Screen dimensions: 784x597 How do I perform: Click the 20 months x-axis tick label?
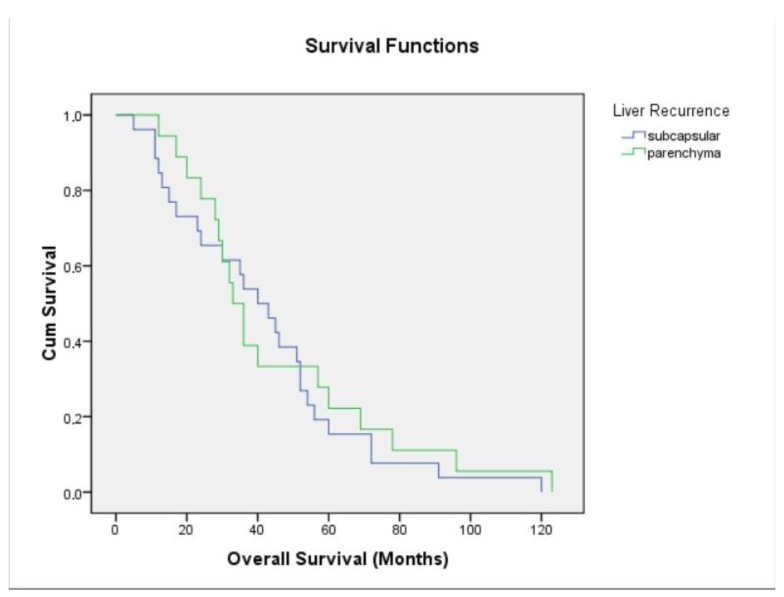[186, 530]
